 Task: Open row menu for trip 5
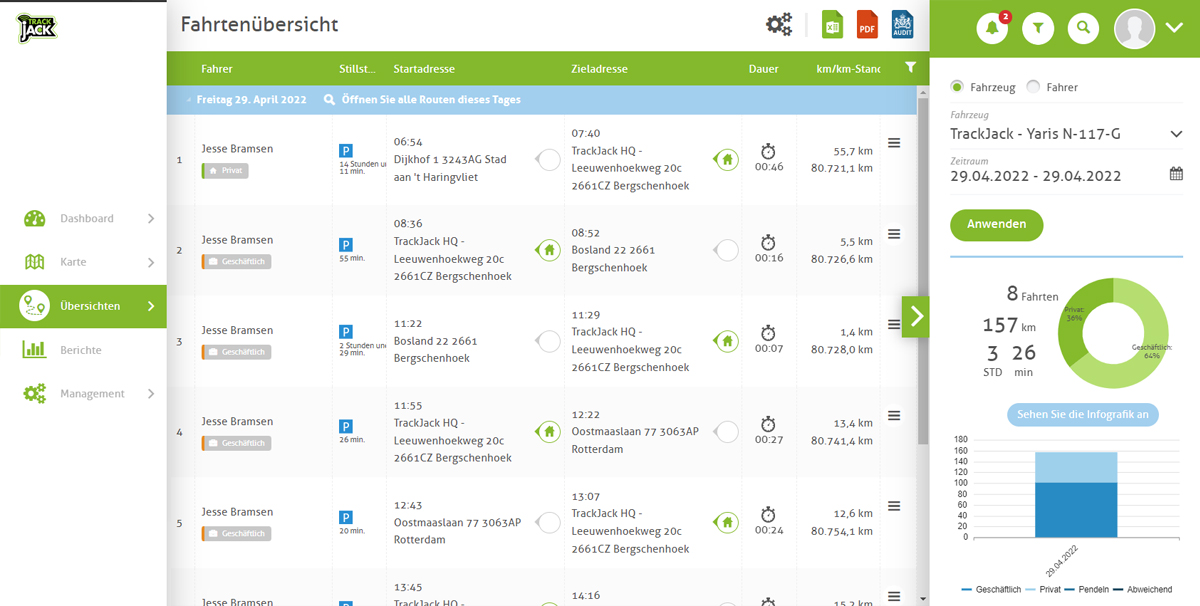tap(894, 506)
